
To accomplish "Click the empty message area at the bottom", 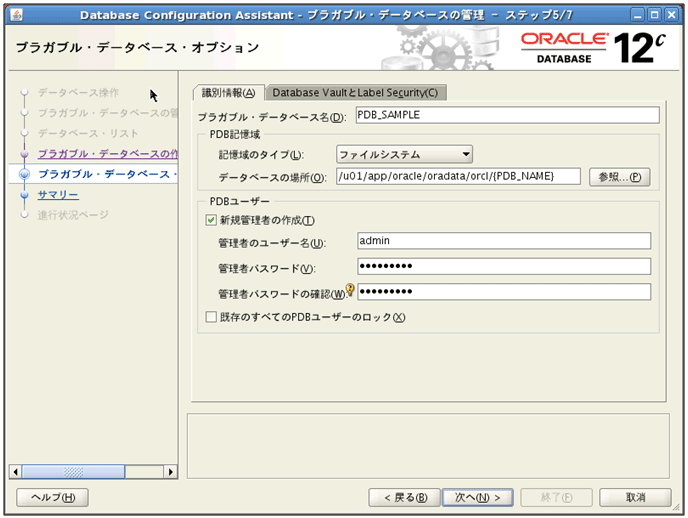I will [428, 446].
